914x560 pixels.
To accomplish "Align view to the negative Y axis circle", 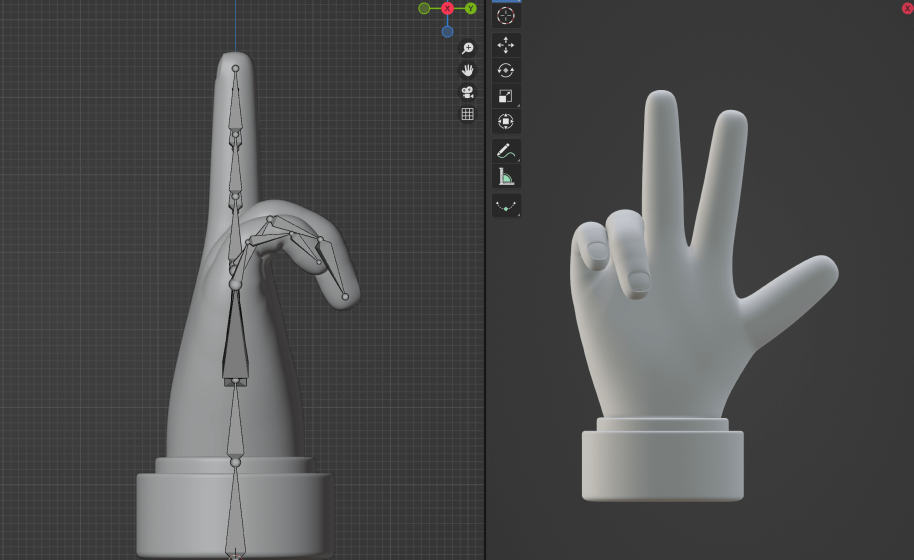I will [x=424, y=8].
